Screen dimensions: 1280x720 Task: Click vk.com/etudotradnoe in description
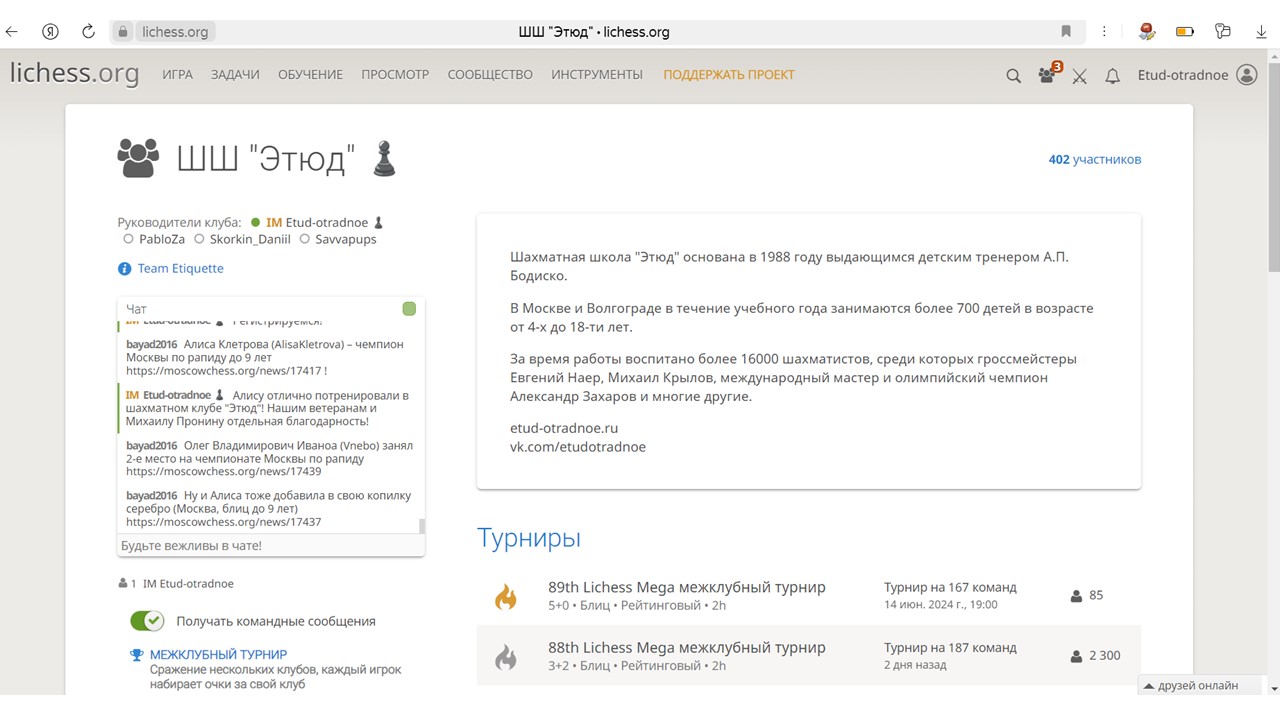point(578,447)
